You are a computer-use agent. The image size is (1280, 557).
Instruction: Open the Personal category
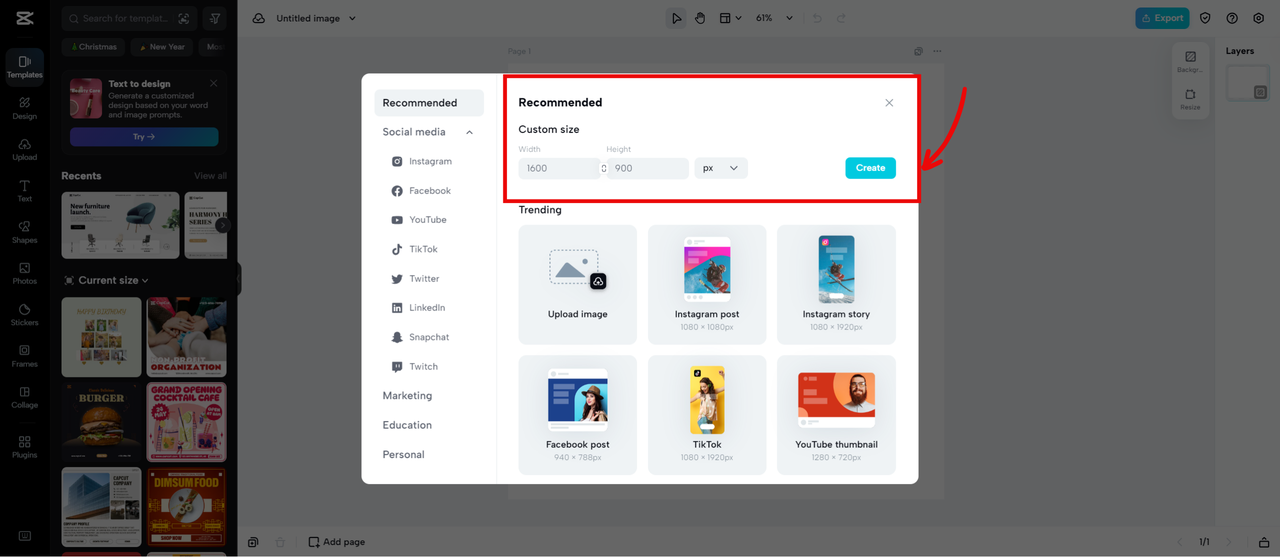pos(403,455)
